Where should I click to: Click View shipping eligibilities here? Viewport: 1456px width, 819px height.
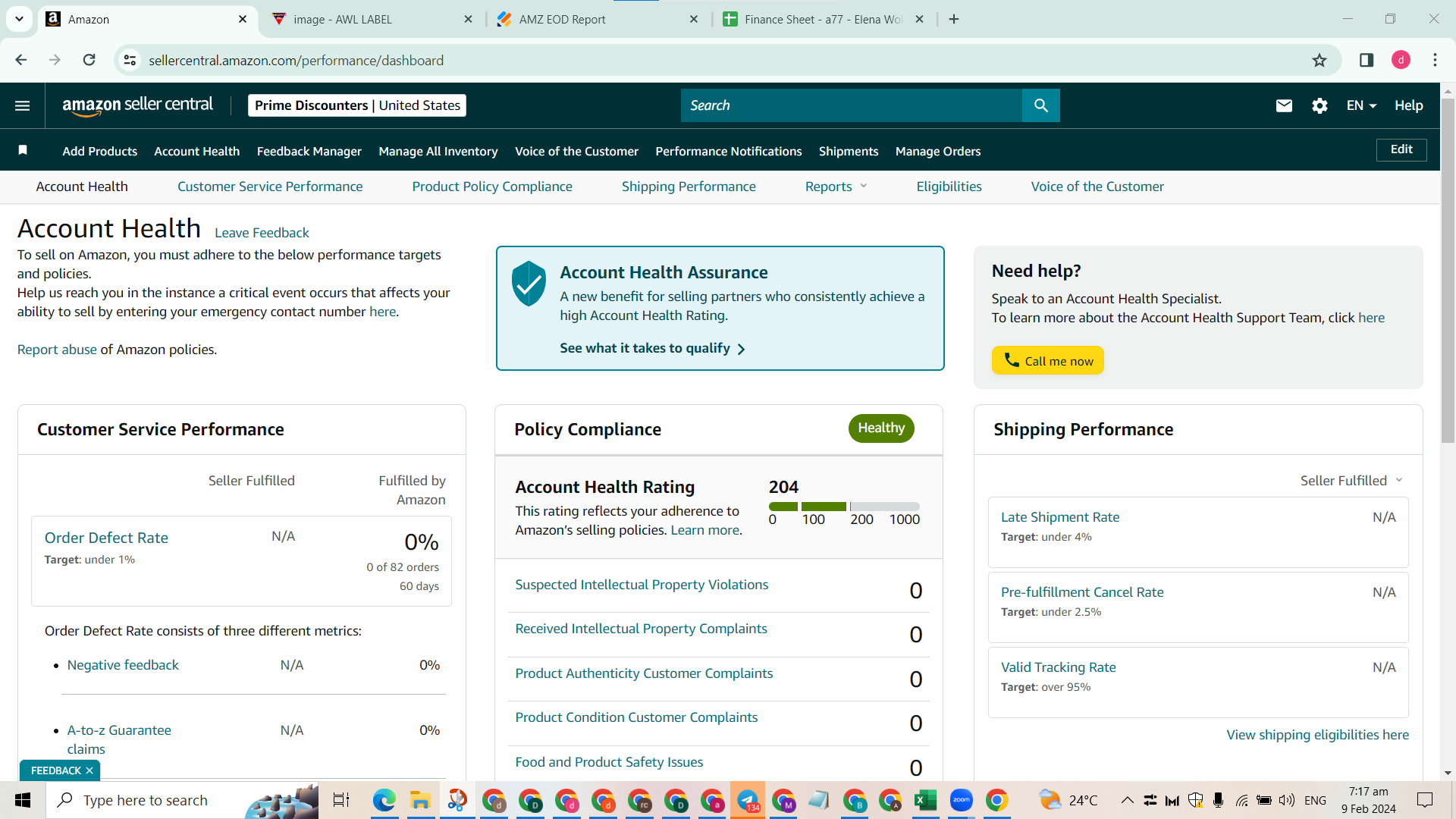pos(1317,735)
